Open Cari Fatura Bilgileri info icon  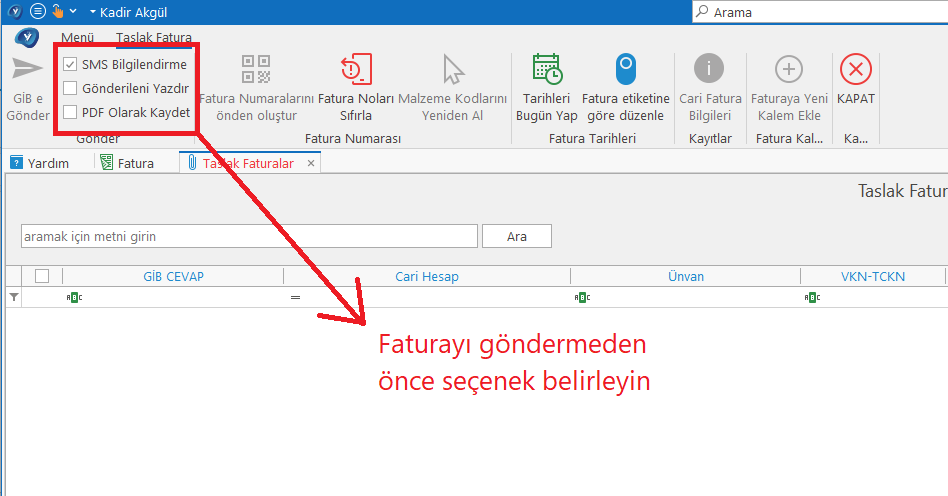tap(709, 69)
